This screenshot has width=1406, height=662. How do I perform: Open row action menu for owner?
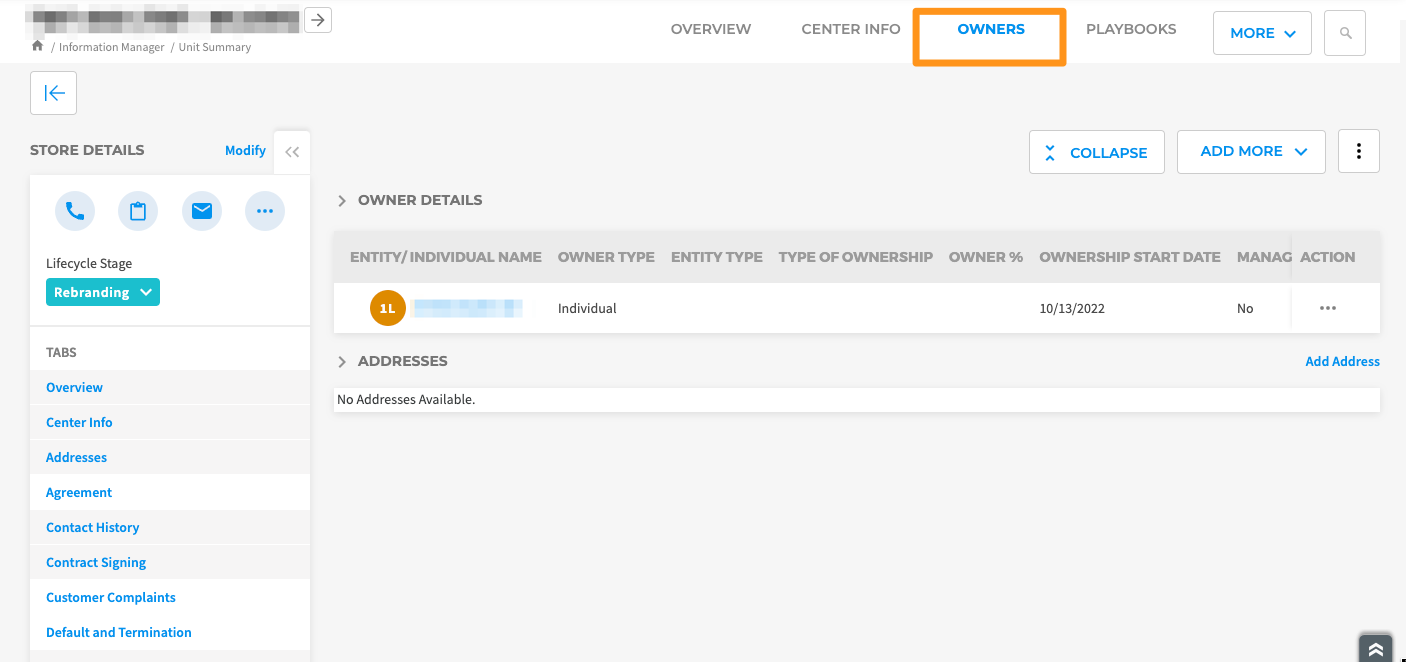pos(1327,308)
